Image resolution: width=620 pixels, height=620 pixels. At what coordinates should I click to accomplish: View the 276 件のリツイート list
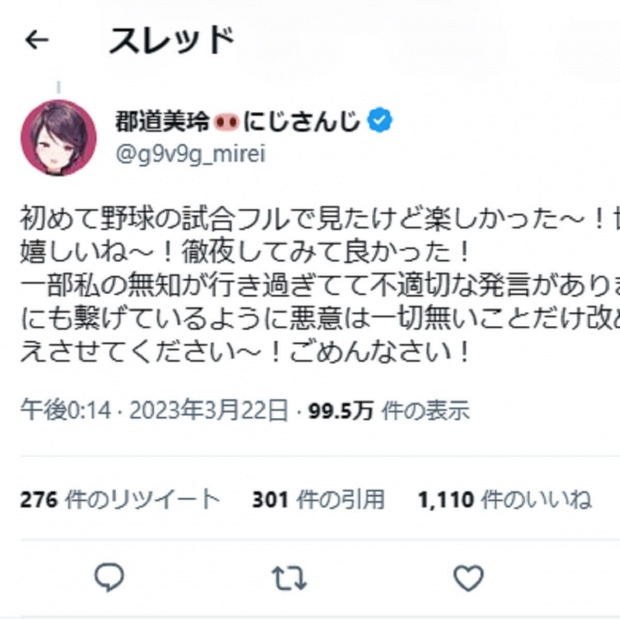pyautogui.click(x=119, y=499)
